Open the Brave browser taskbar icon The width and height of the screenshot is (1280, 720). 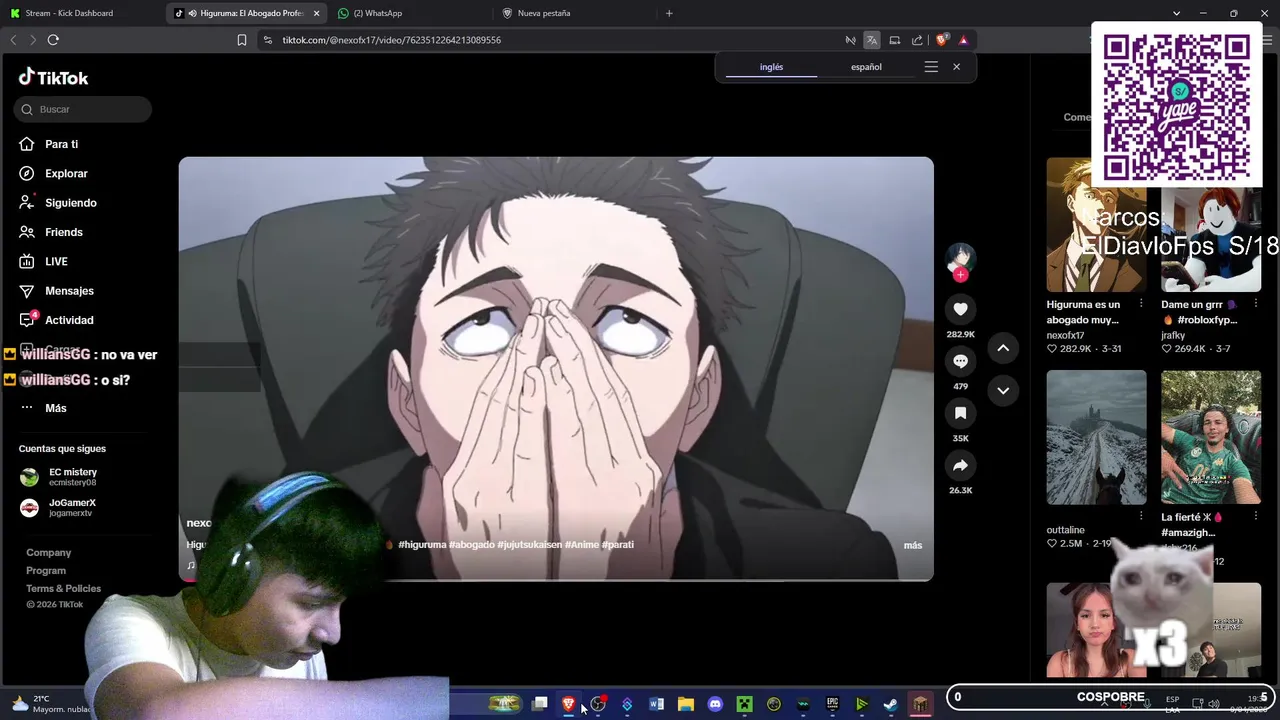[569, 704]
